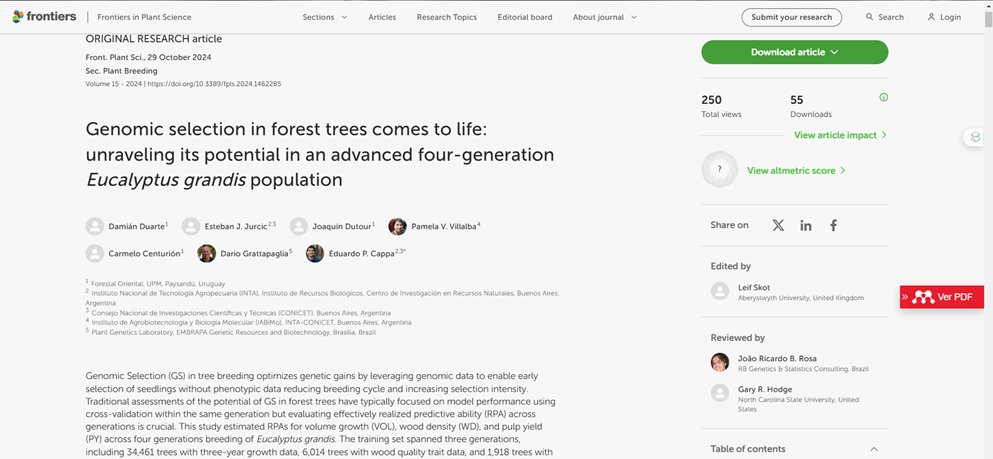The height and width of the screenshot is (459, 993).
Task: Click the page vertical scrollbar thumb
Action: 988,19
